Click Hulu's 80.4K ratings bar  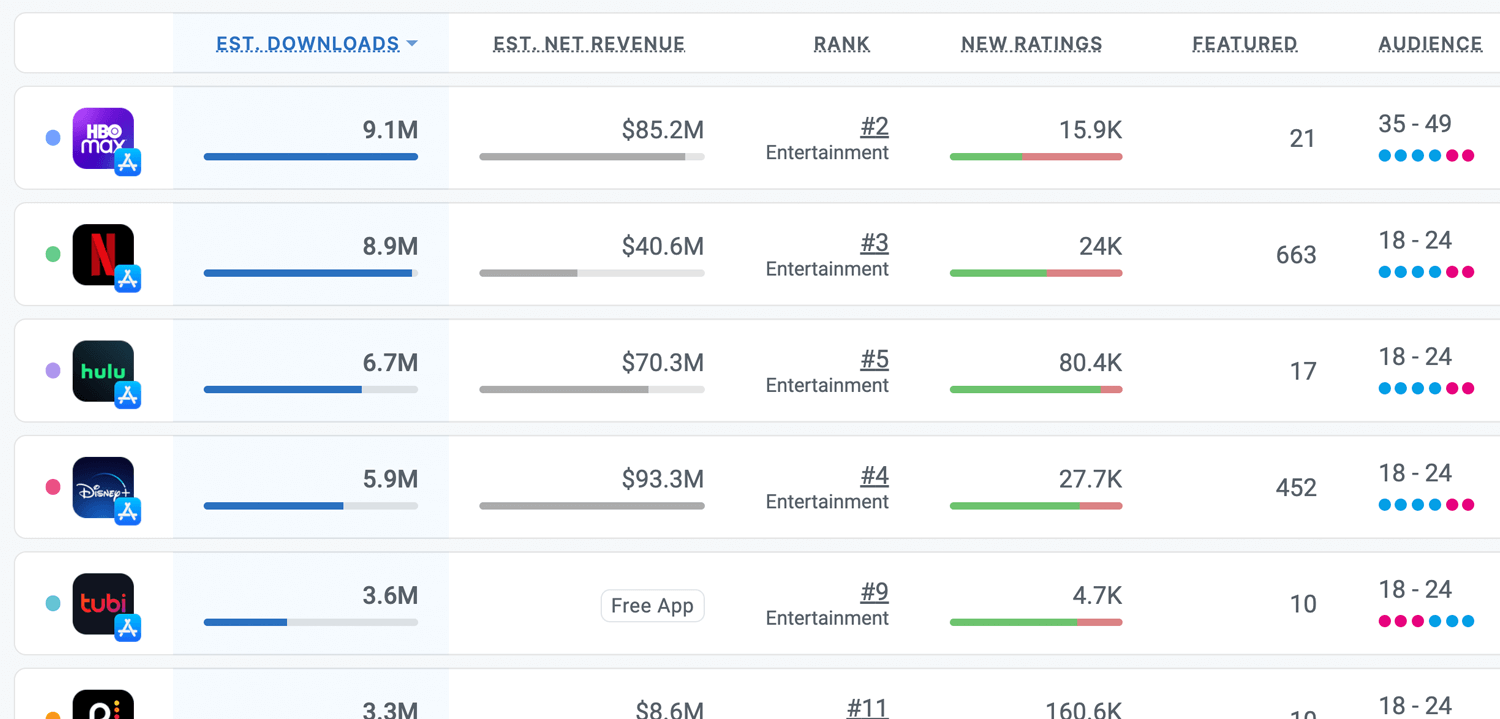click(x=1036, y=390)
